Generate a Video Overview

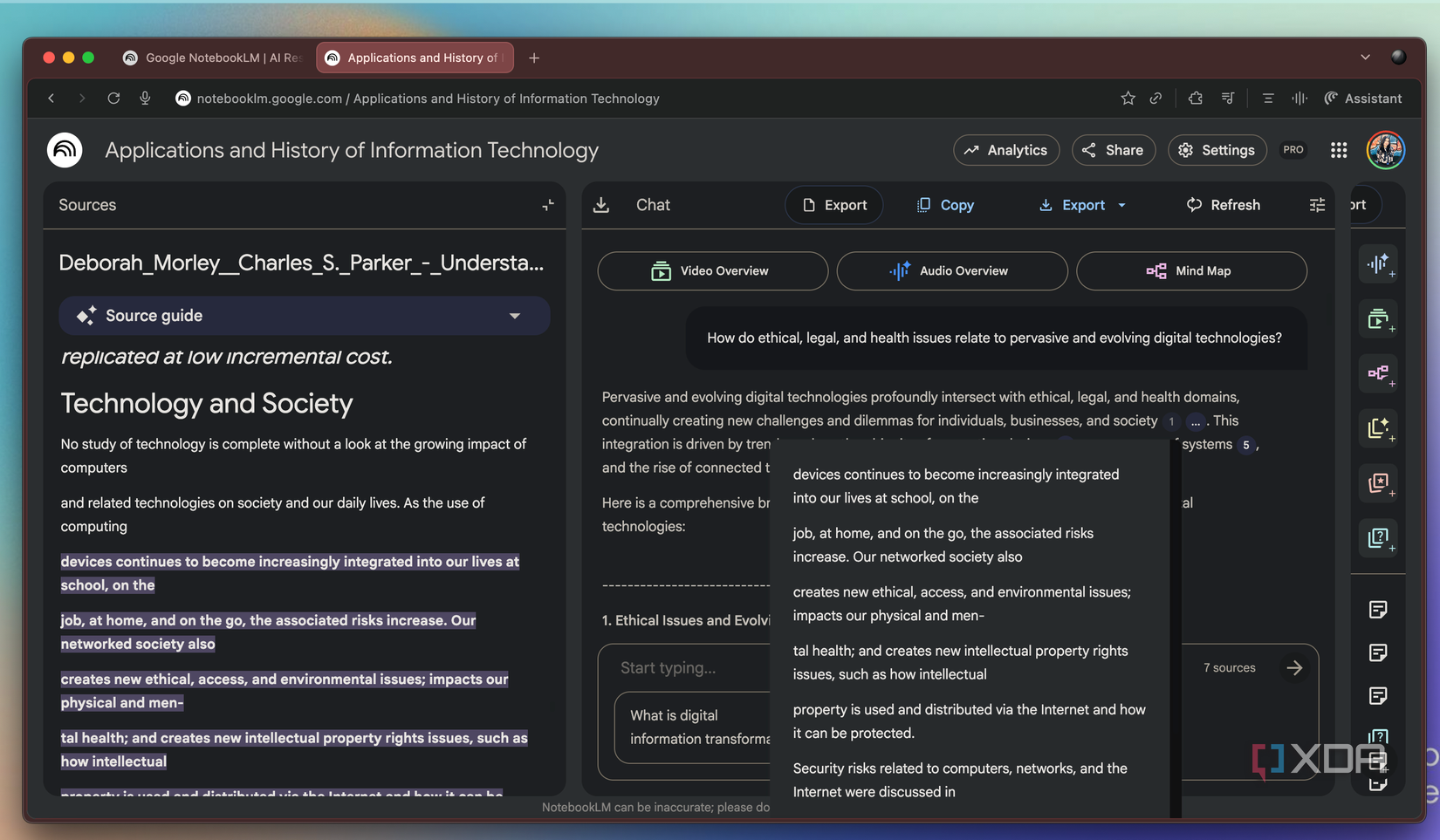click(713, 271)
